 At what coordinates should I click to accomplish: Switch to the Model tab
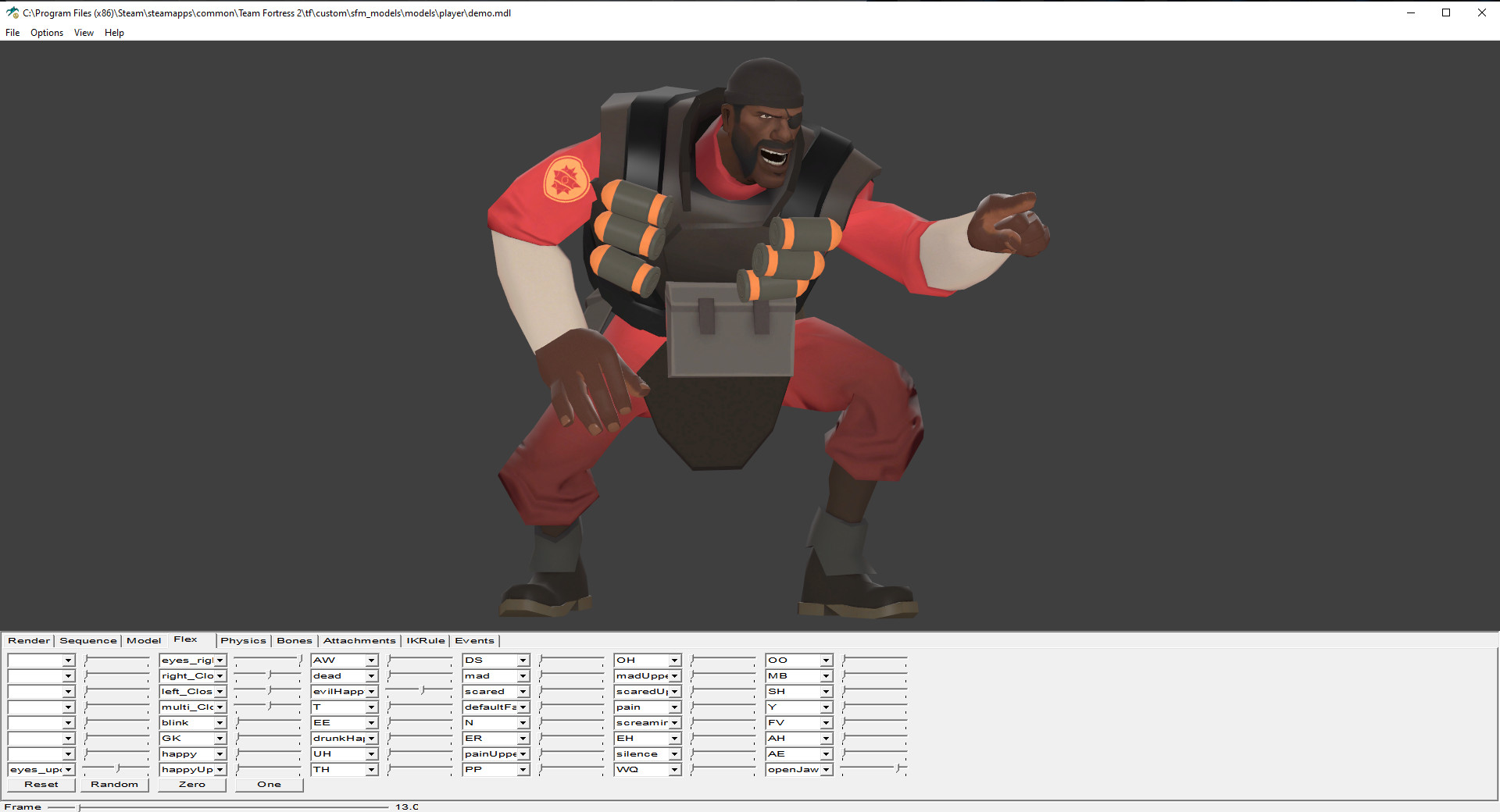pos(144,641)
